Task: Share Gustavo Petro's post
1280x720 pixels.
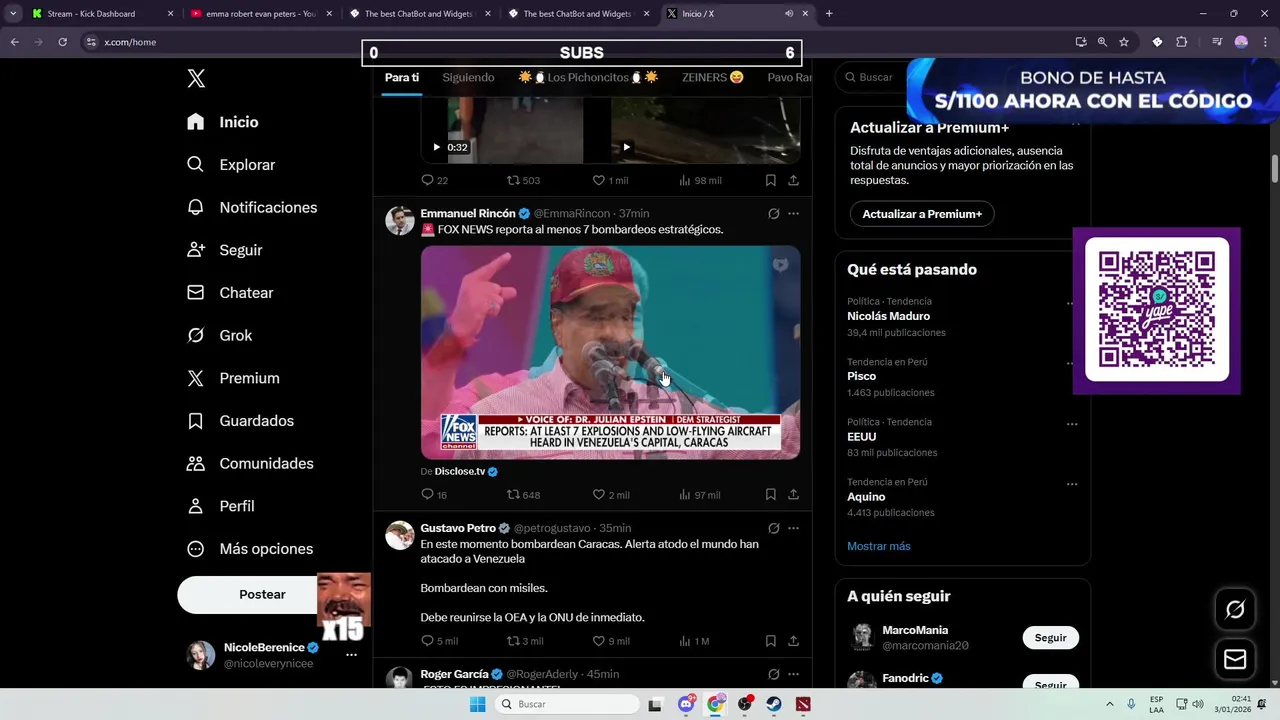Action: tap(793, 640)
